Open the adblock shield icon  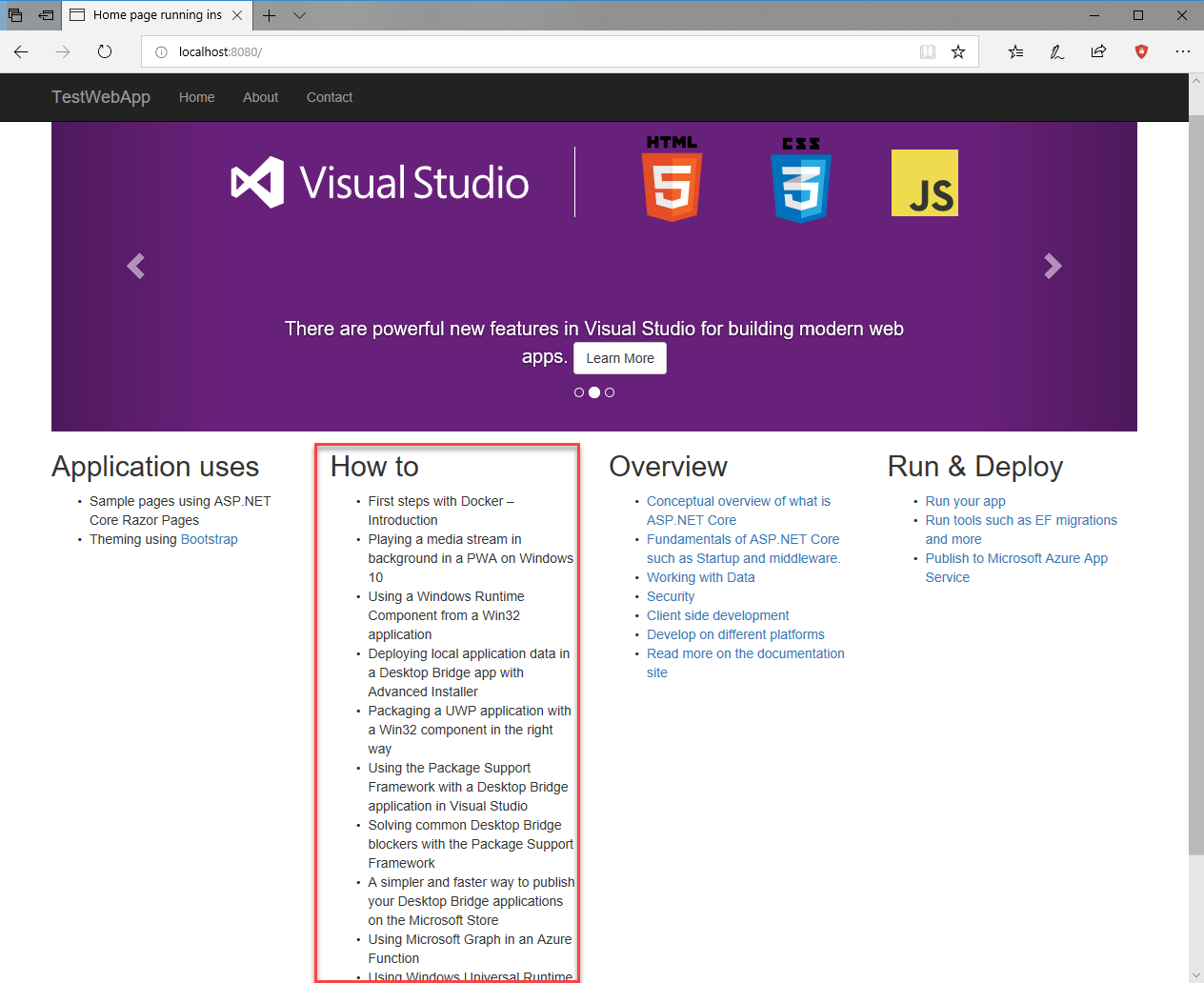pyautogui.click(x=1141, y=51)
